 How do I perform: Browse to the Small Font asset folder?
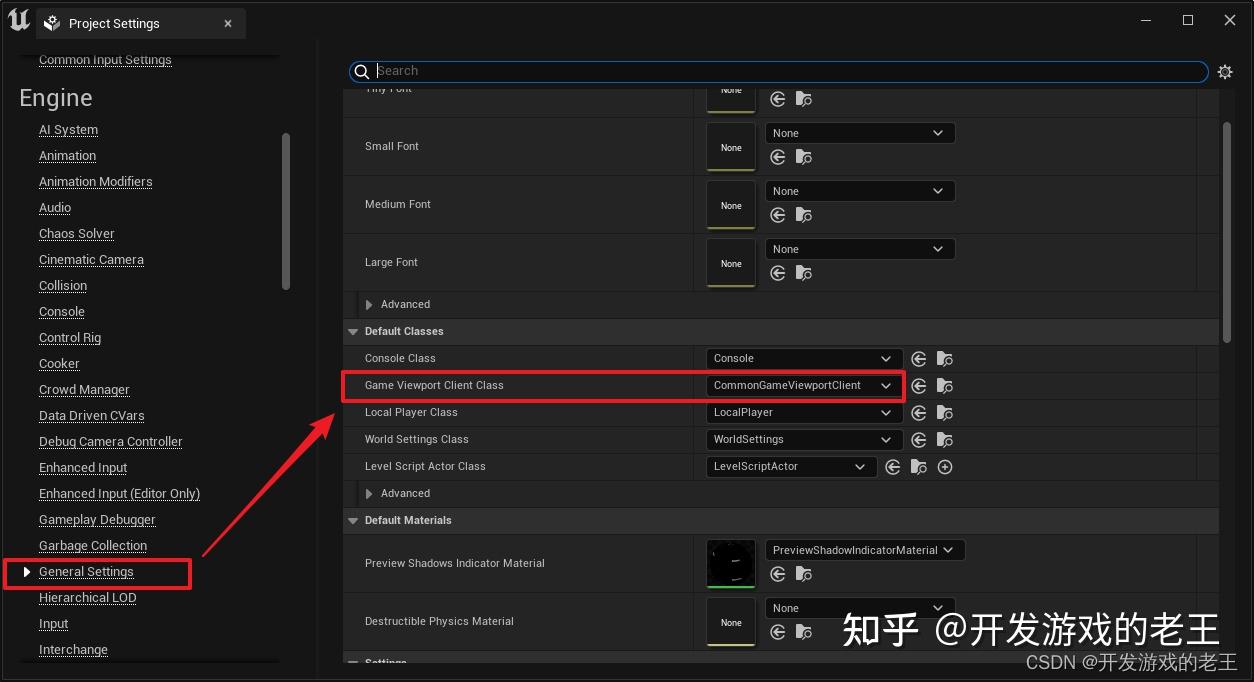804,157
